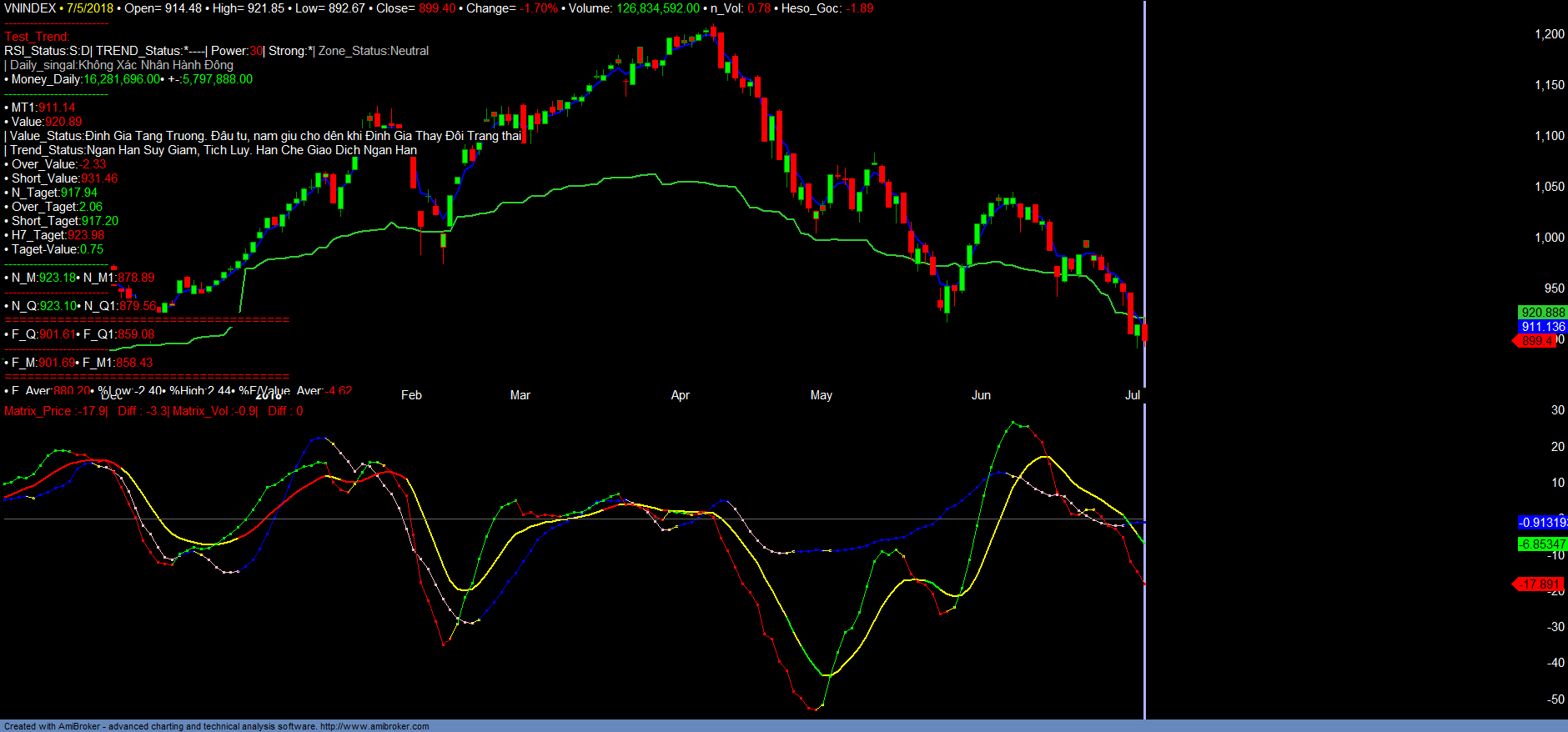Click the 1,000 level on price axis
Image resolution: width=1568 pixels, height=732 pixels.
point(1550,238)
